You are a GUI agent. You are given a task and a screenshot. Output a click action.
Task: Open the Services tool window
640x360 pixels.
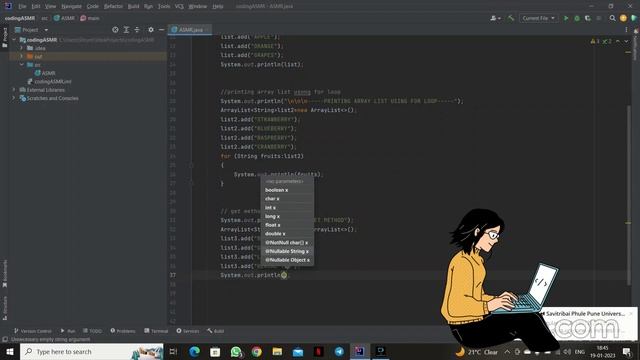188,331
